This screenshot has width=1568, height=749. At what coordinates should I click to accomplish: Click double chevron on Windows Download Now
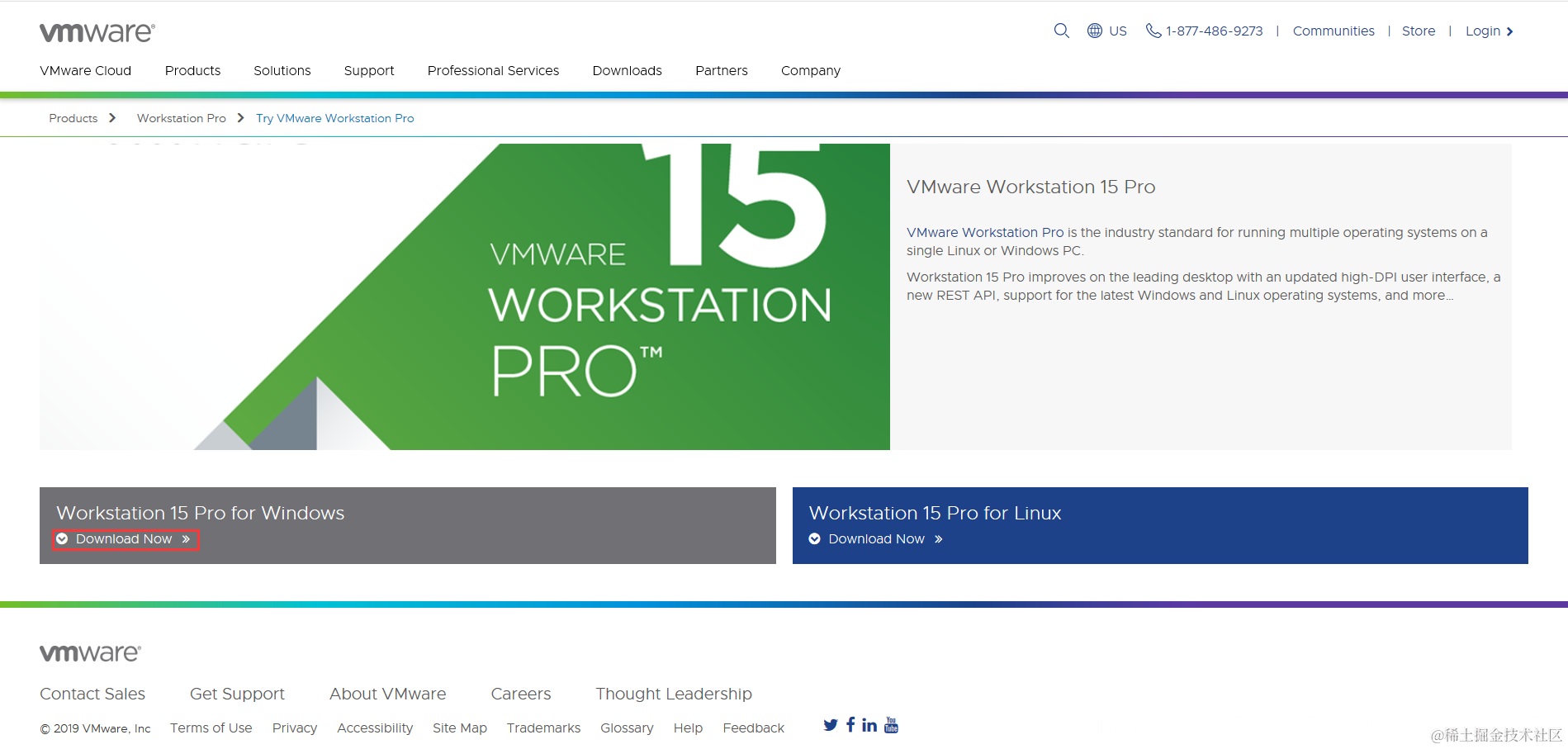pyautogui.click(x=186, y=539)
